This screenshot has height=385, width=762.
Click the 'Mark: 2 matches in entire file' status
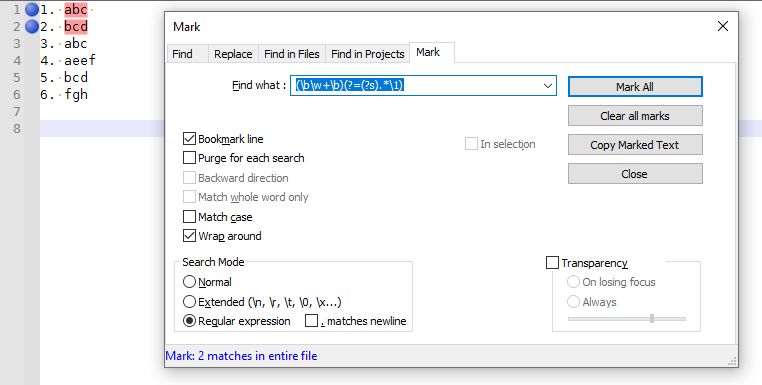(x=242, y=356)
